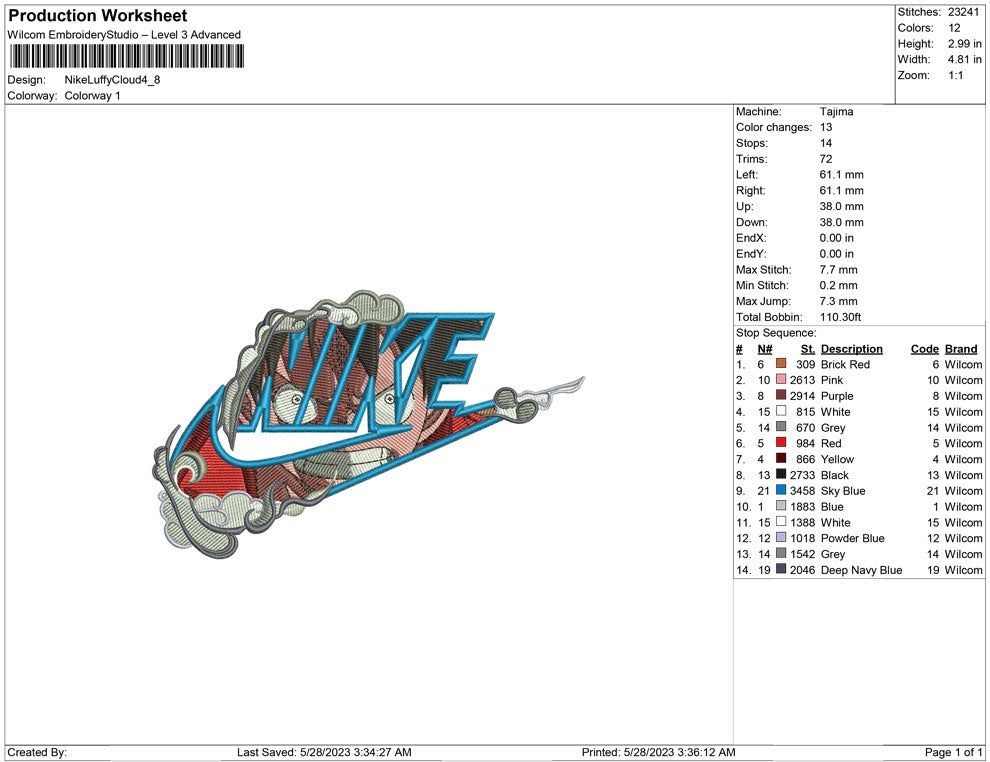Click the Max Jump value 7.3 mm
990x762 pixels.
pos(838,301)
